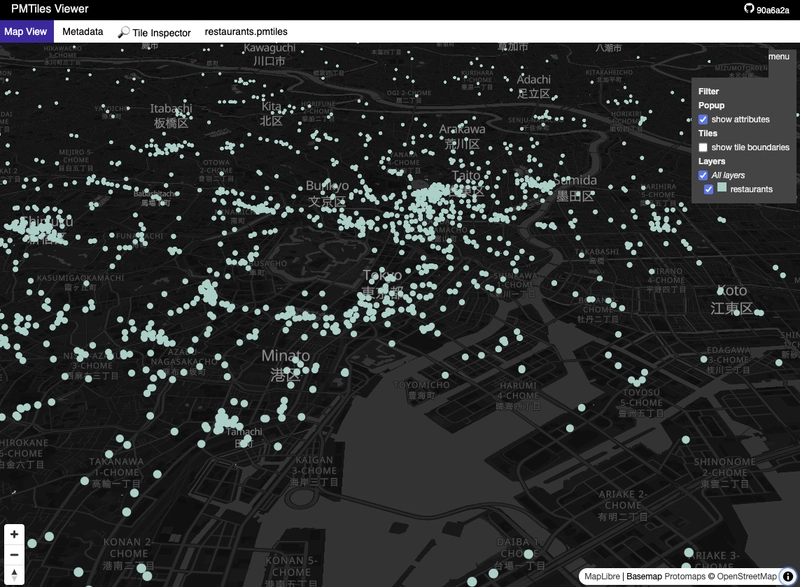
Task: Collapse the menu panel
Action: (779, 57)
